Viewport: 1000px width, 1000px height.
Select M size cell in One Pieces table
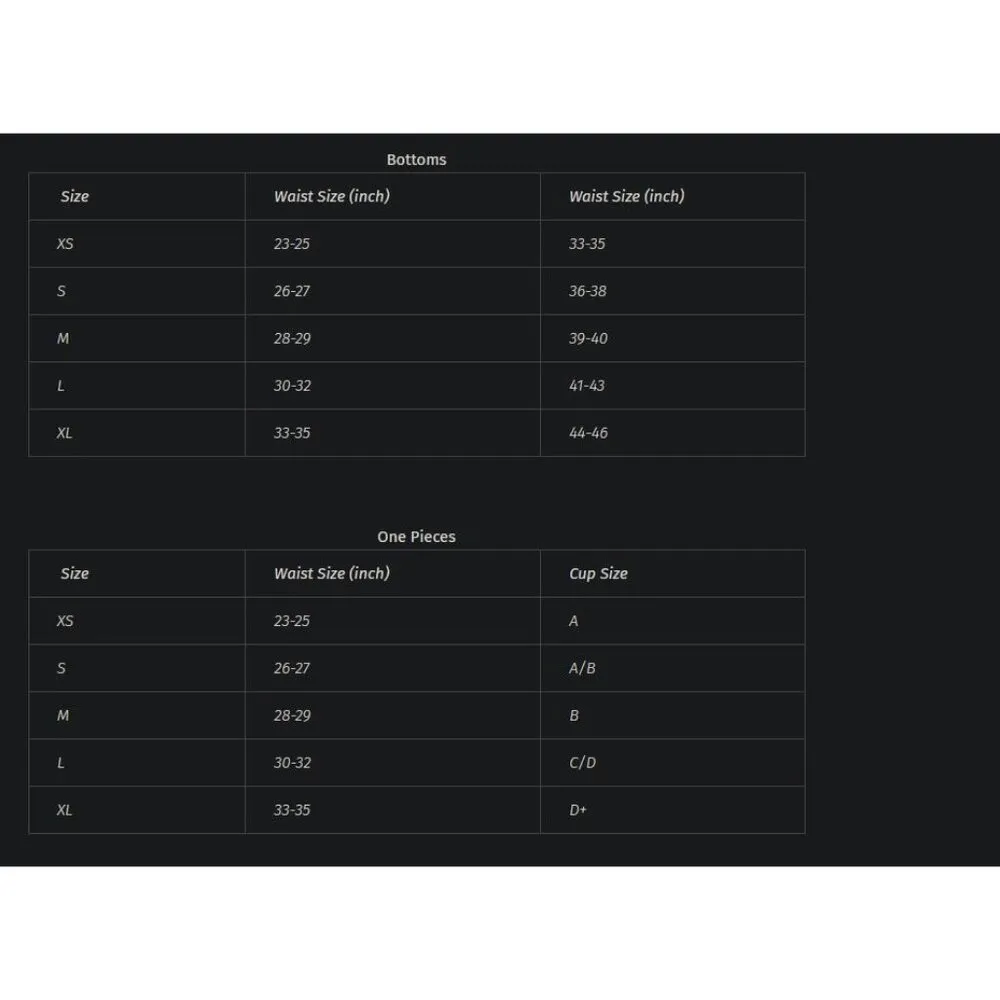click(63, 716)
